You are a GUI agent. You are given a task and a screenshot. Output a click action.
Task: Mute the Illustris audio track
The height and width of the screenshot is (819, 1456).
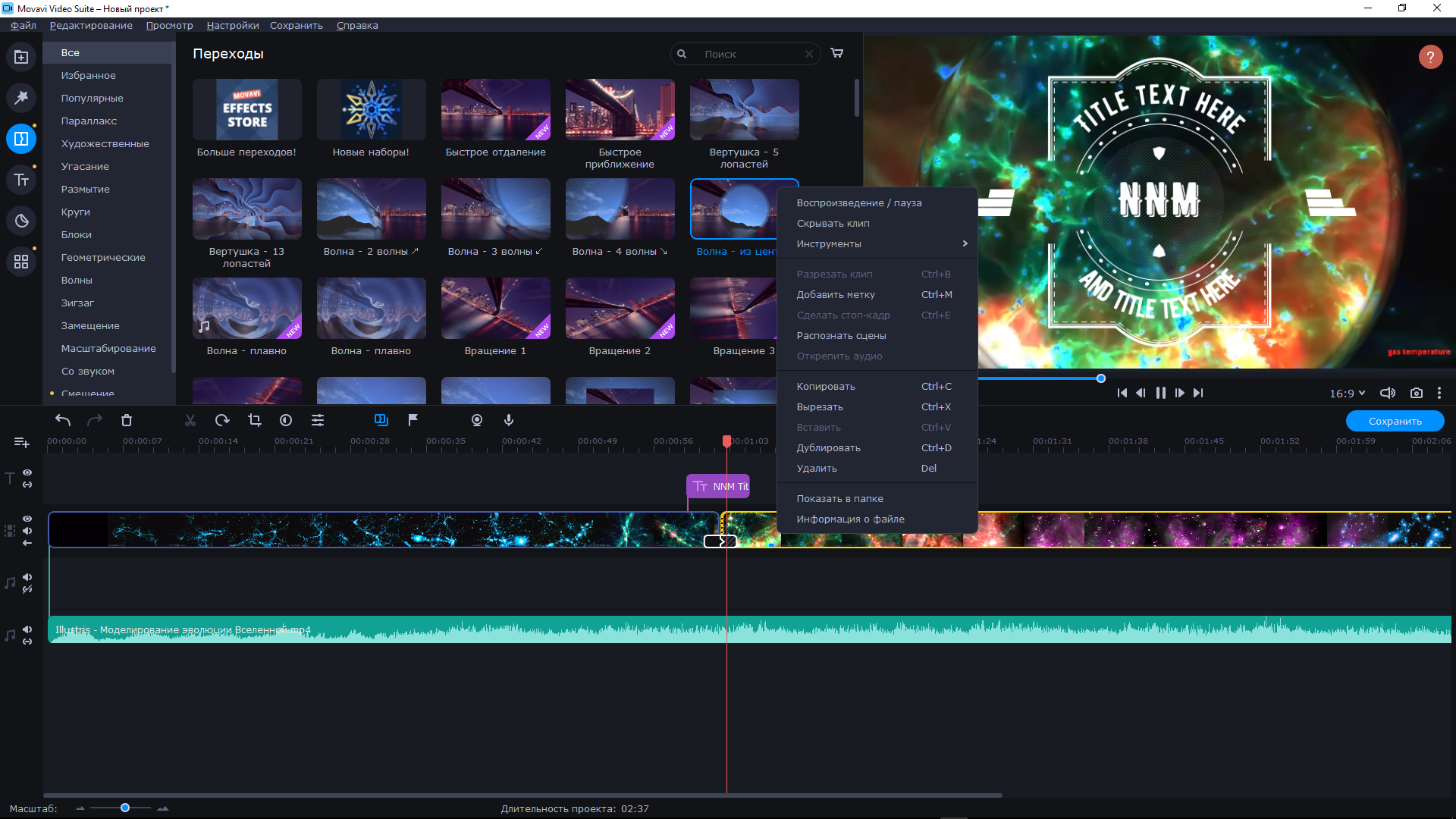pos(27,629)
